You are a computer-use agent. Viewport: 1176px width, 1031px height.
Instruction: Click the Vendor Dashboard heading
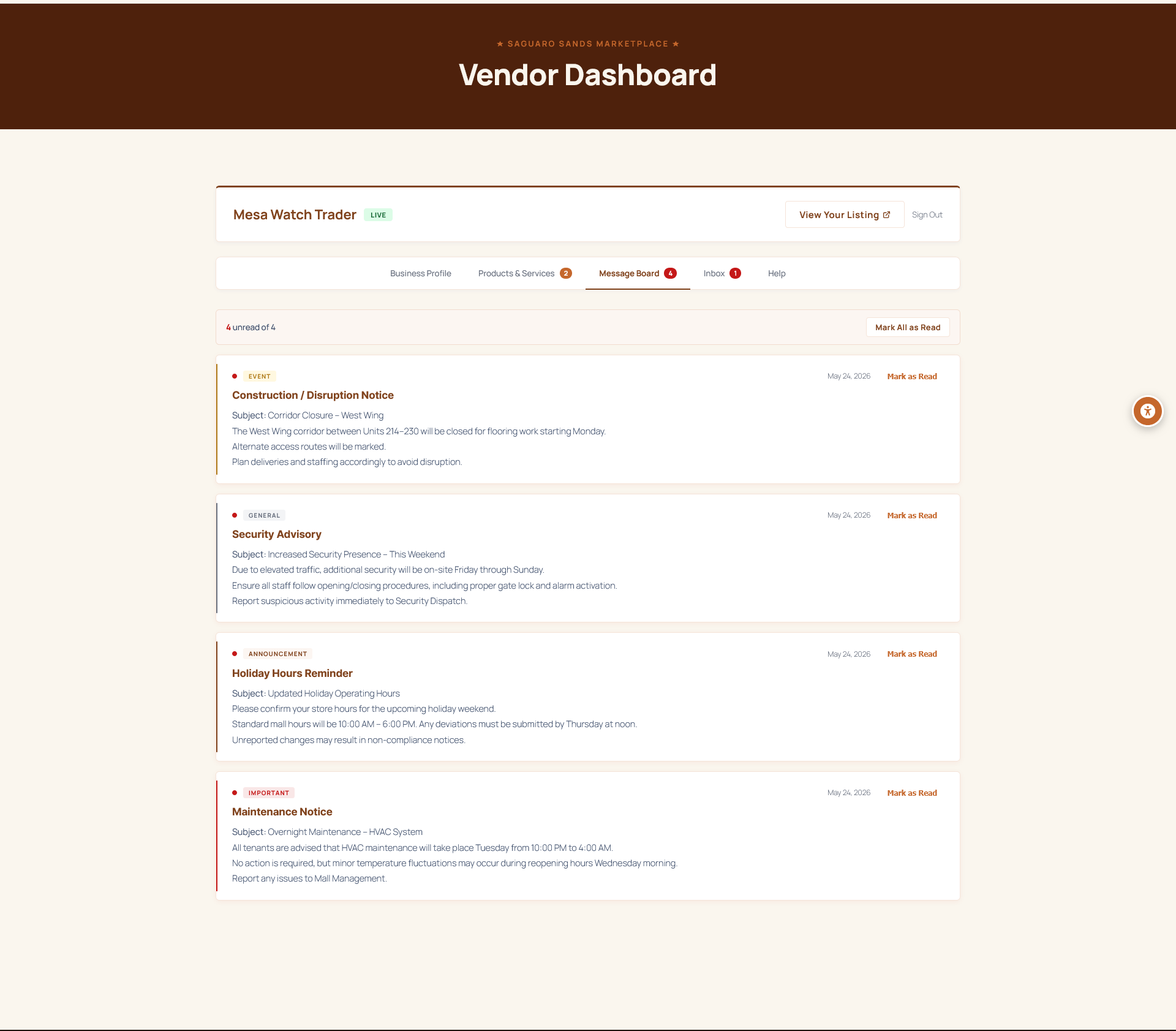coord(587,75)
